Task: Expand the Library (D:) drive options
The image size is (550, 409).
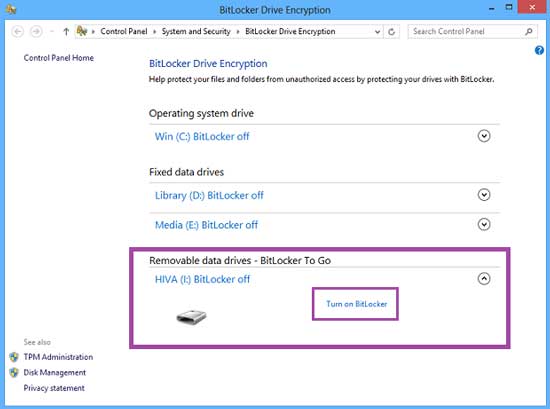Action: coord(484,195)
